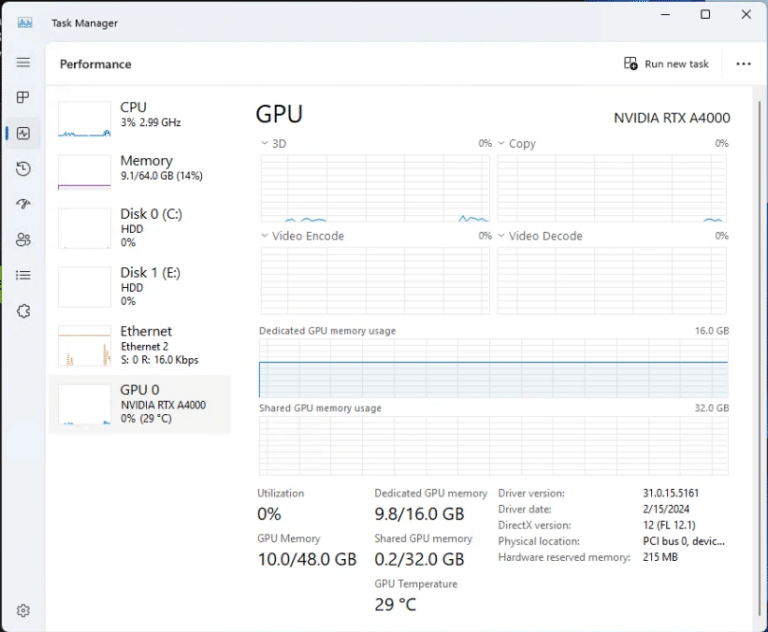Select the CPU performance item
Screen dimensions: 768x632
click(140, 120)
